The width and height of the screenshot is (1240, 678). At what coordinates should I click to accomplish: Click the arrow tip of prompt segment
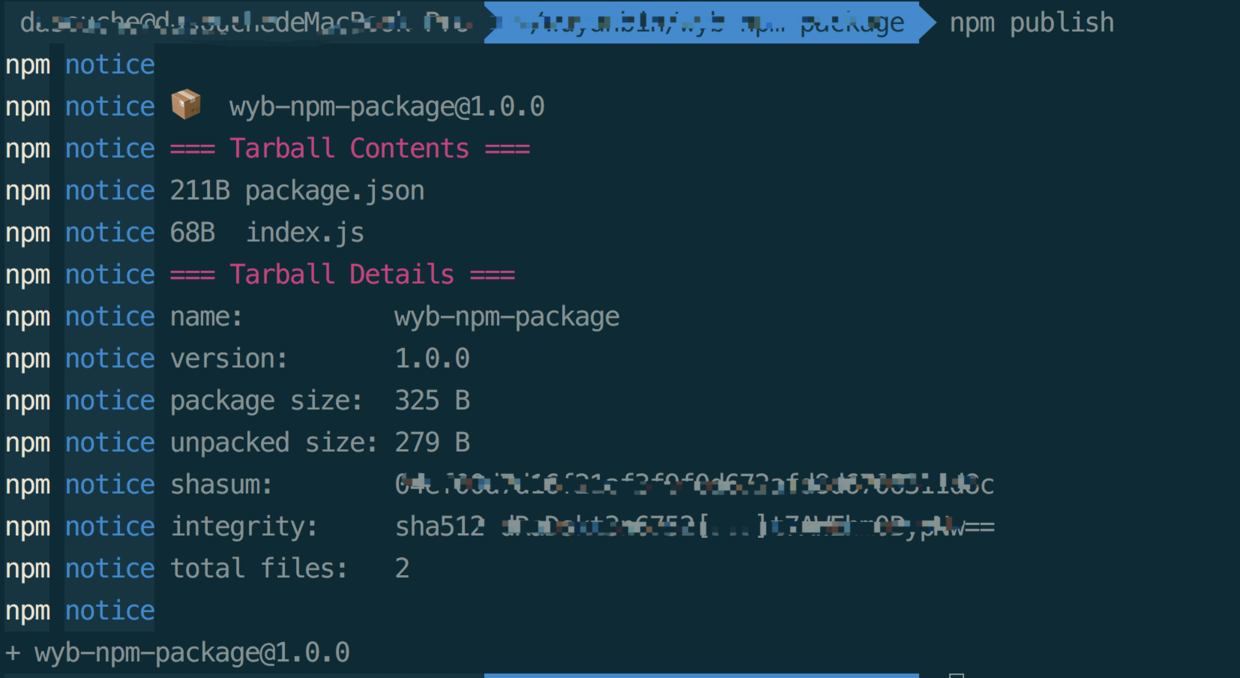click(x=928, y=22)
